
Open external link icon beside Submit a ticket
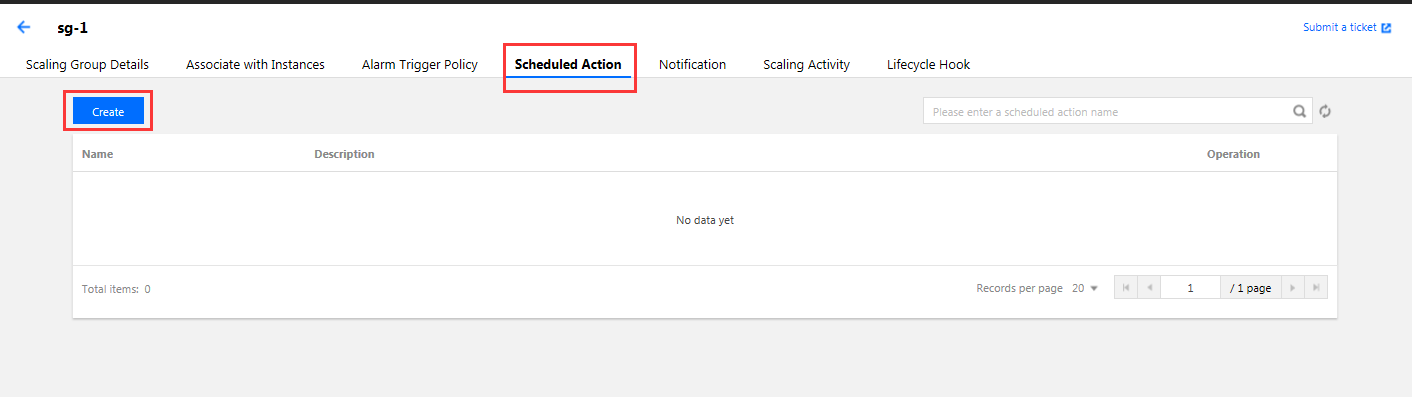(1386, 28)
